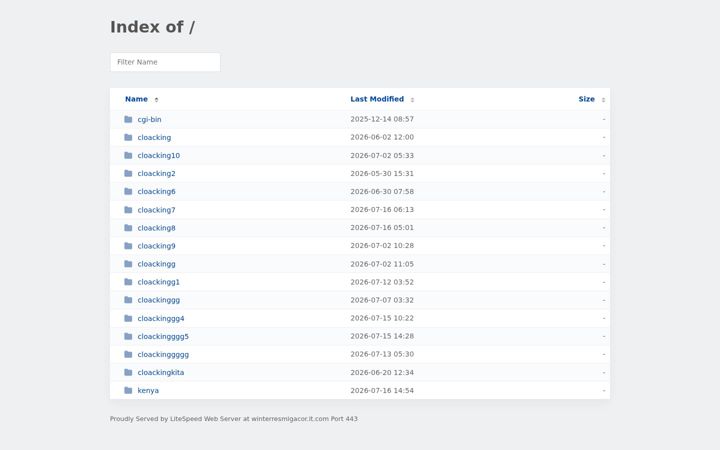The width and height of the screenshot is (720, 450).
Task: Open the cloacking10 directory link
Action: (x=159, y=156)
